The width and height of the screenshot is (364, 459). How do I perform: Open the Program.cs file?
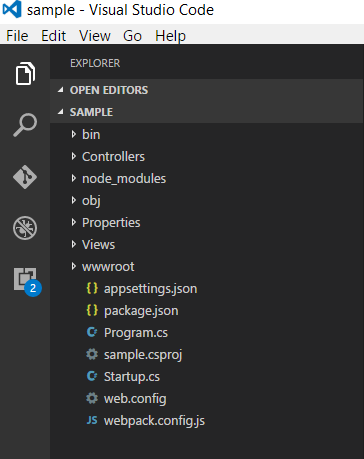207,333
